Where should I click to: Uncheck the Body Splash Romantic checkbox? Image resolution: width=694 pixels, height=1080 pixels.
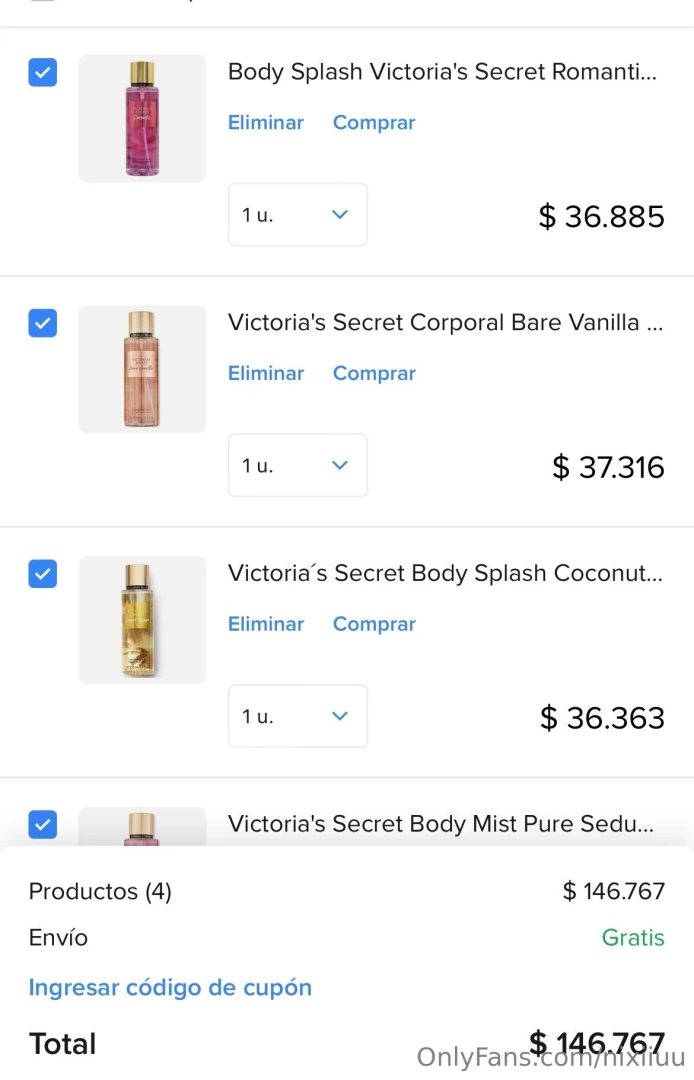42,72
